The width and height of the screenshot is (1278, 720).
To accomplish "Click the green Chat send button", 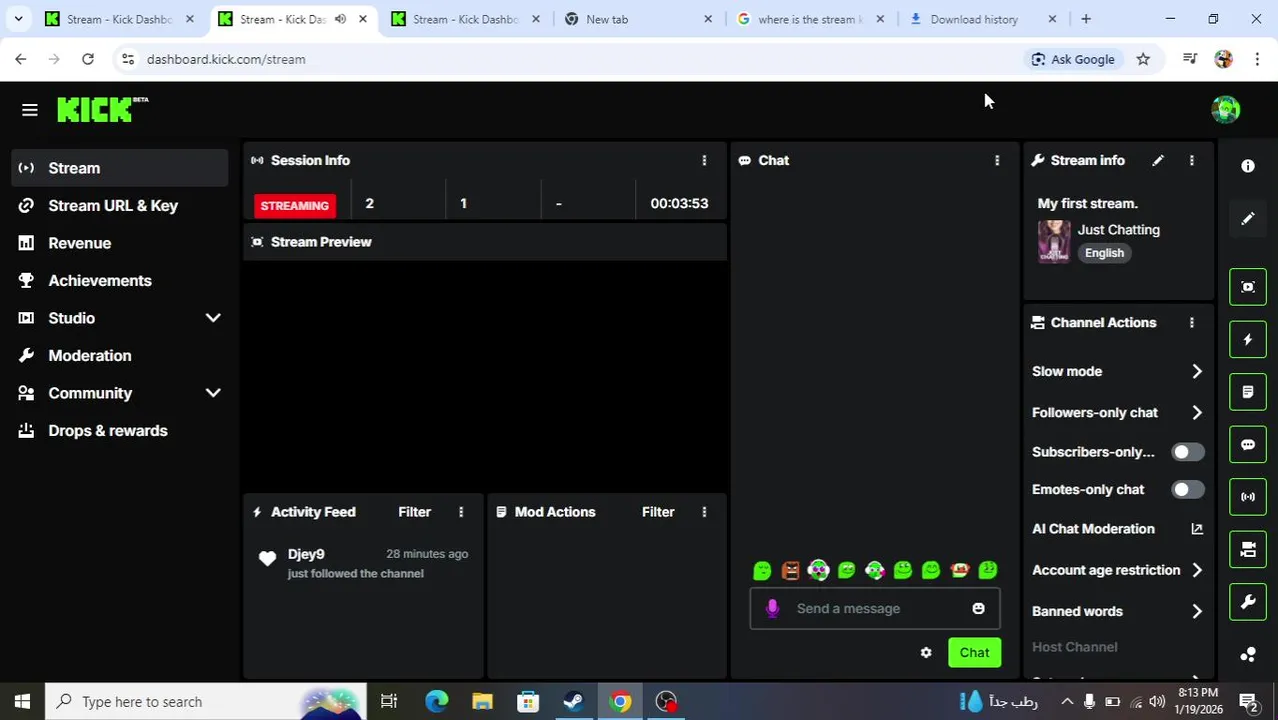I will [974, 653].
